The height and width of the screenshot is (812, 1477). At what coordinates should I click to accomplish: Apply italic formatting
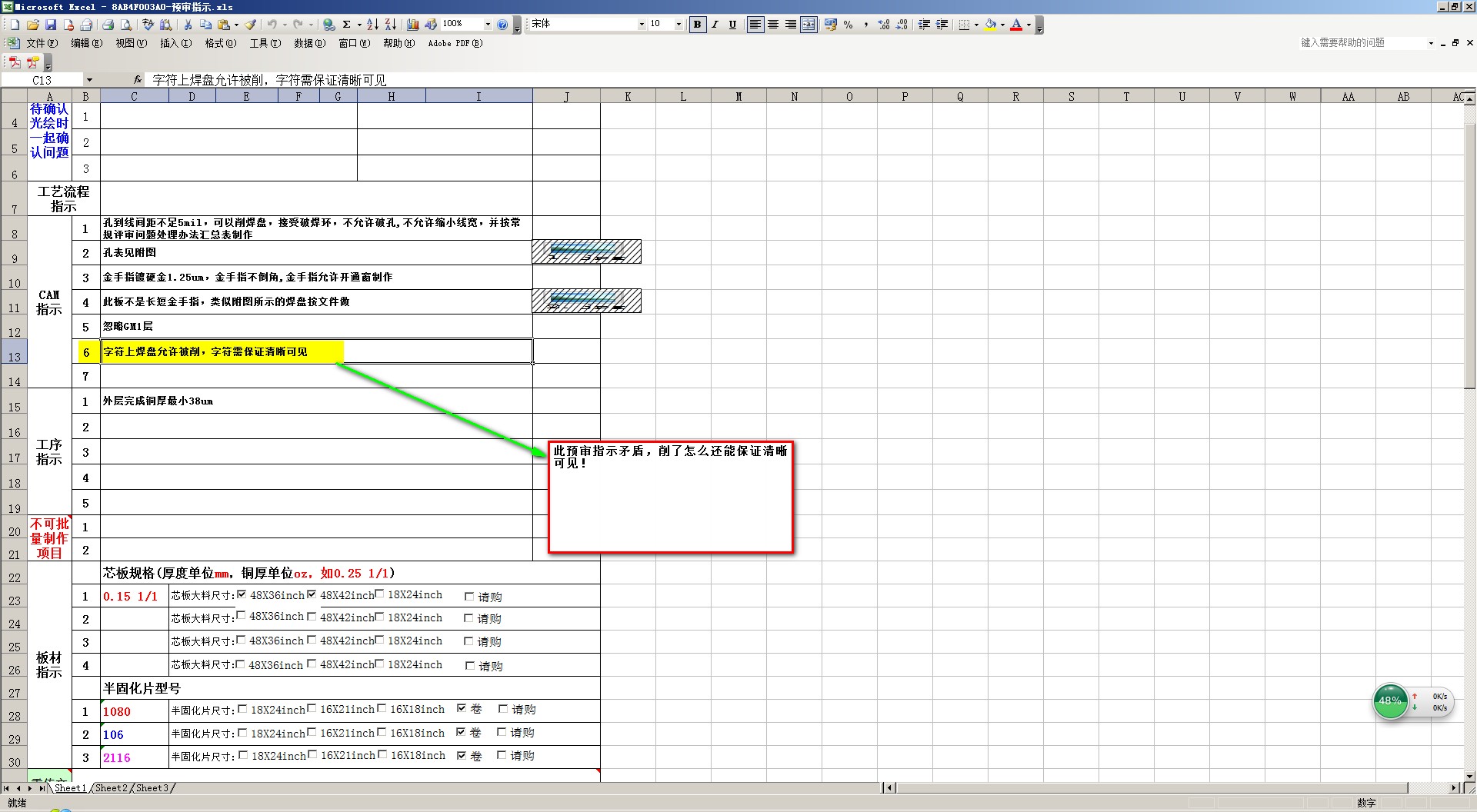pos(715,25)
